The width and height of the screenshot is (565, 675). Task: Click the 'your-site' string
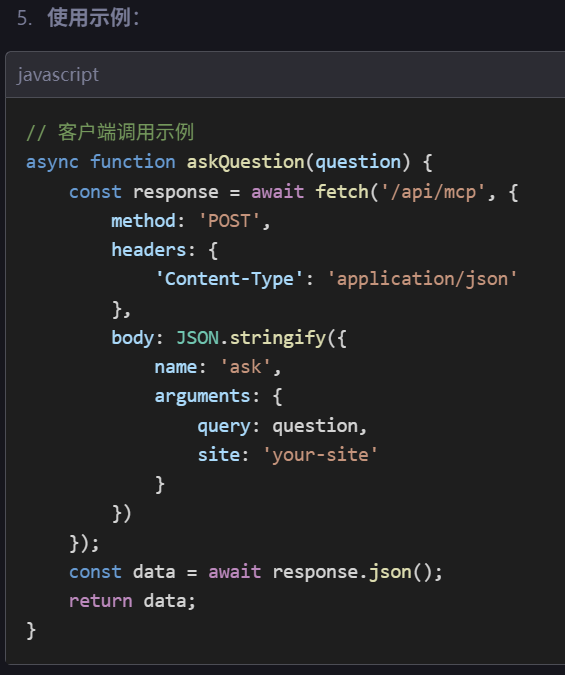point(320,455)
